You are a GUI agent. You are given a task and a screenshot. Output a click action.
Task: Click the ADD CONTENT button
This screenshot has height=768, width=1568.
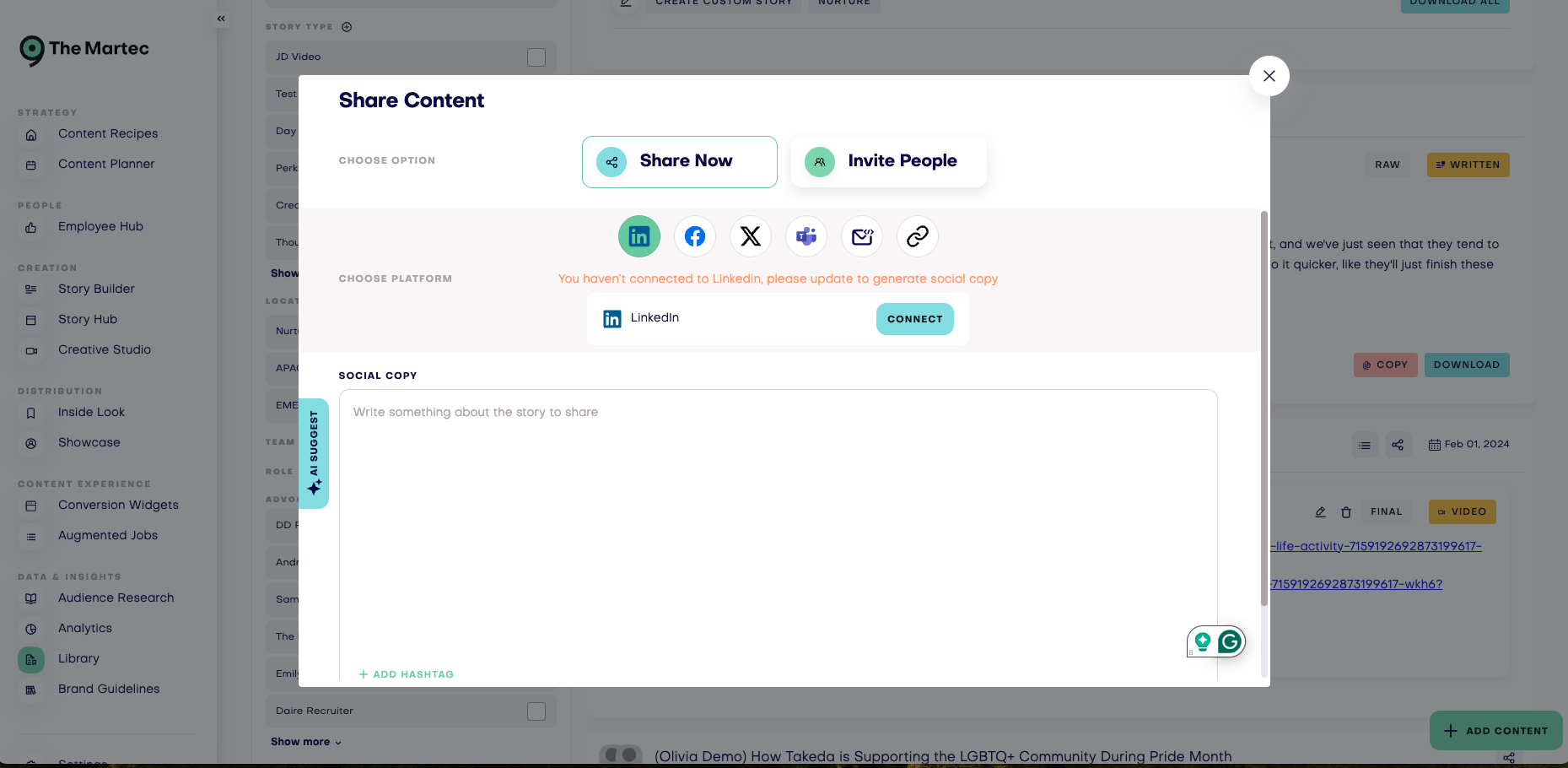click(1496, 731)
